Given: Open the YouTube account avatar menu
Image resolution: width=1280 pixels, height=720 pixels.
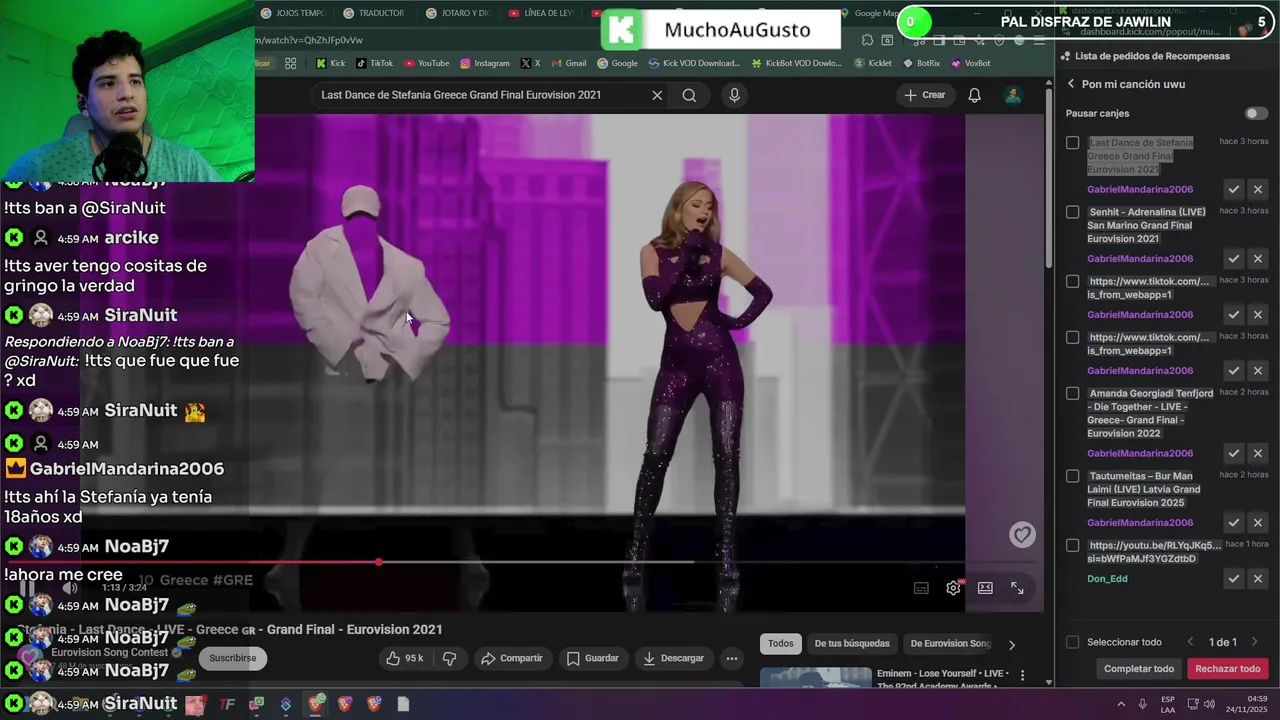Looking at the screenshot, I should point(1013,95).
